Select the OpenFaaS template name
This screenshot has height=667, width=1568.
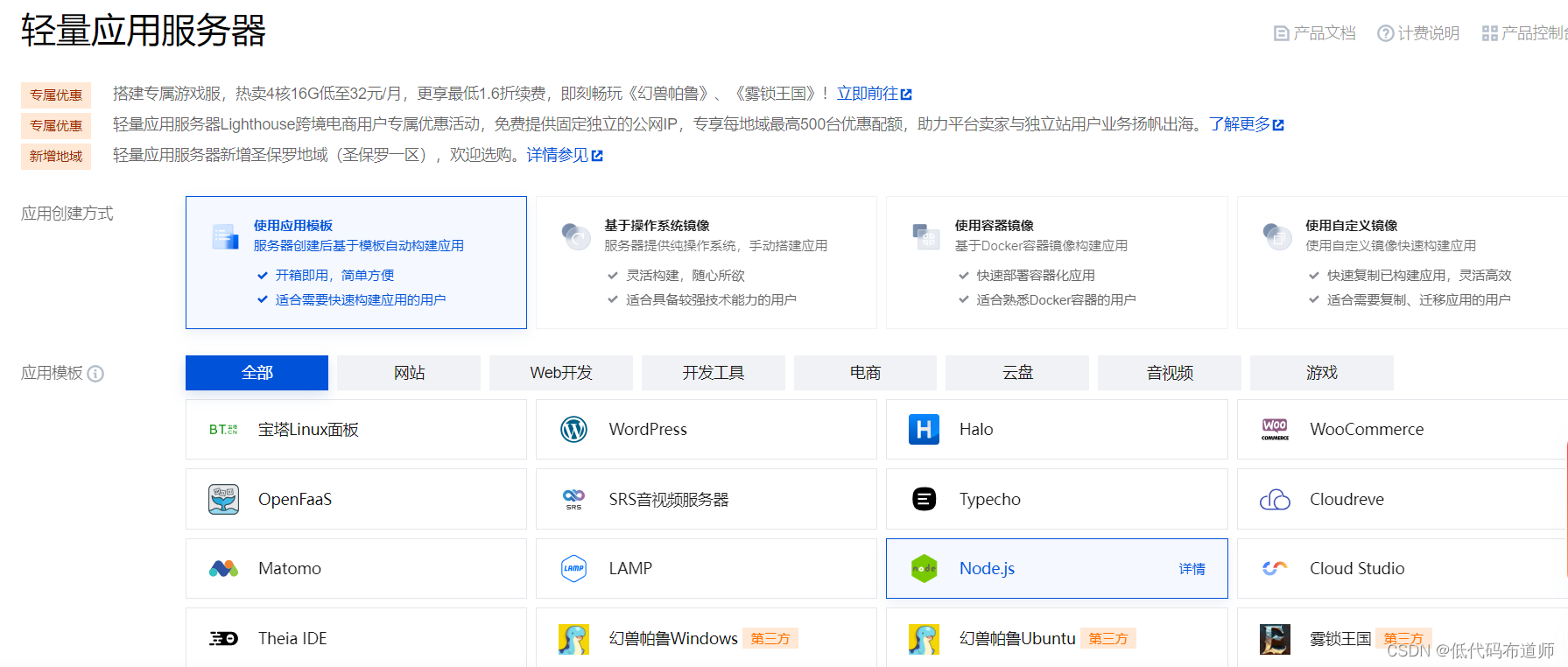click(295, 499)
